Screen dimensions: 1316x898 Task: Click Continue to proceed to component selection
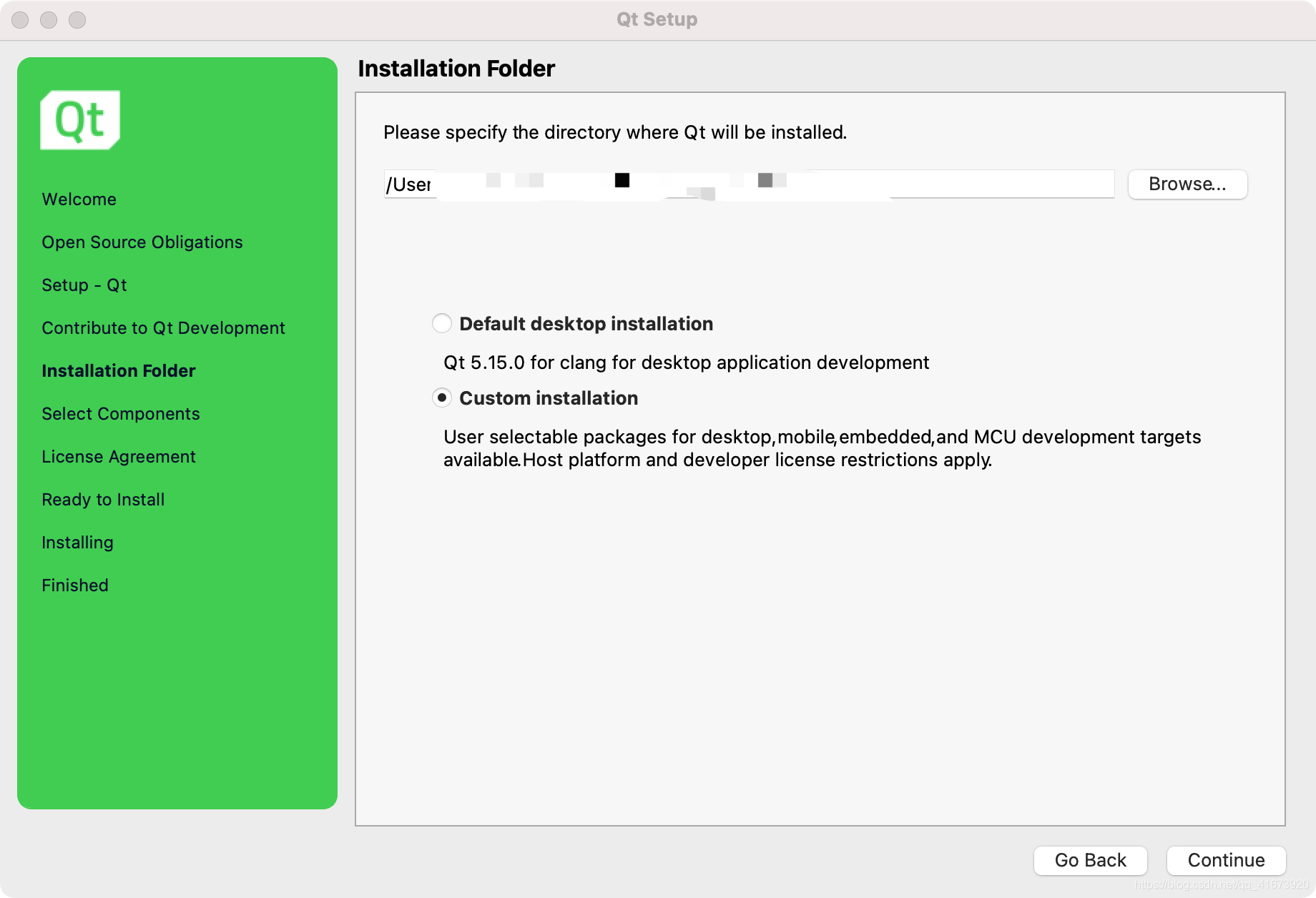pyautogui.click(x=1226, y=860)
